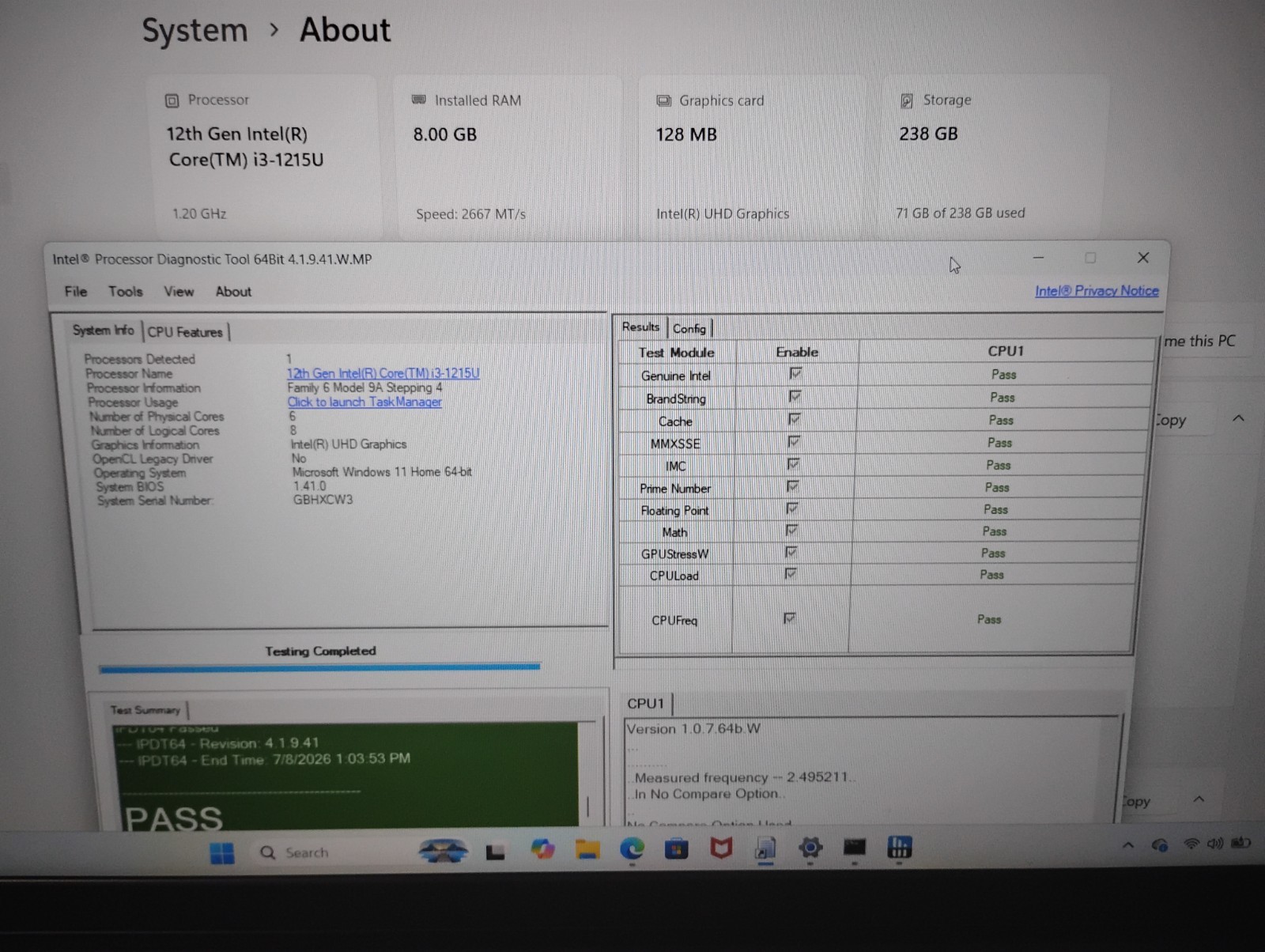Screen dimensions: 1265x952
Task: Open the 12th Gen Intel Core i3-1215U link
Action: click(x=383, y=373)
